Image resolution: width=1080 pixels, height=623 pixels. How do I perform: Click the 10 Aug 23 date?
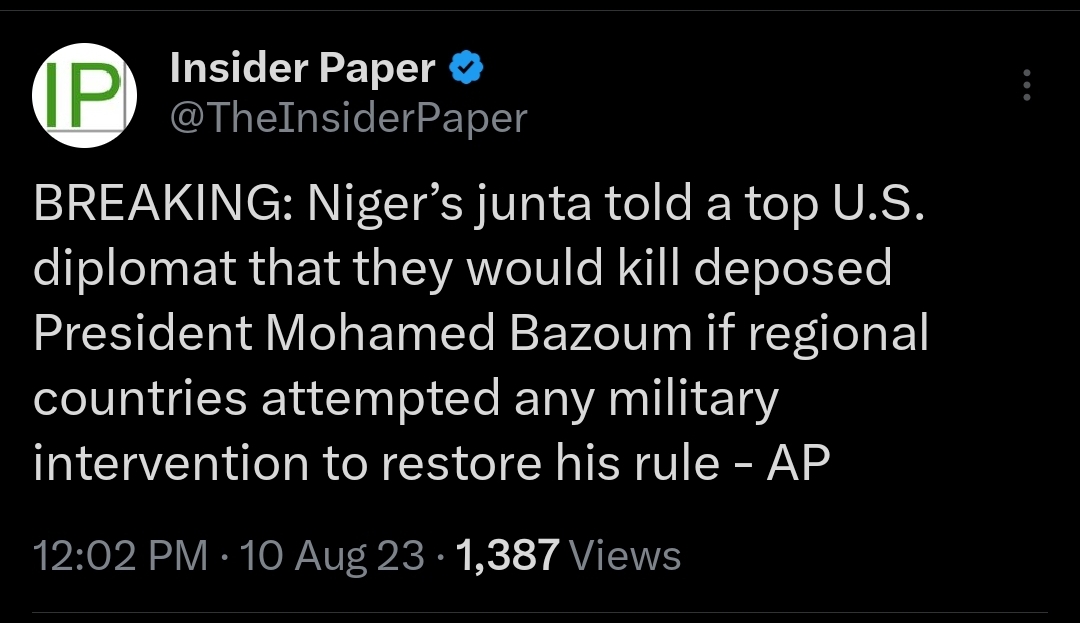coord(332,555)
